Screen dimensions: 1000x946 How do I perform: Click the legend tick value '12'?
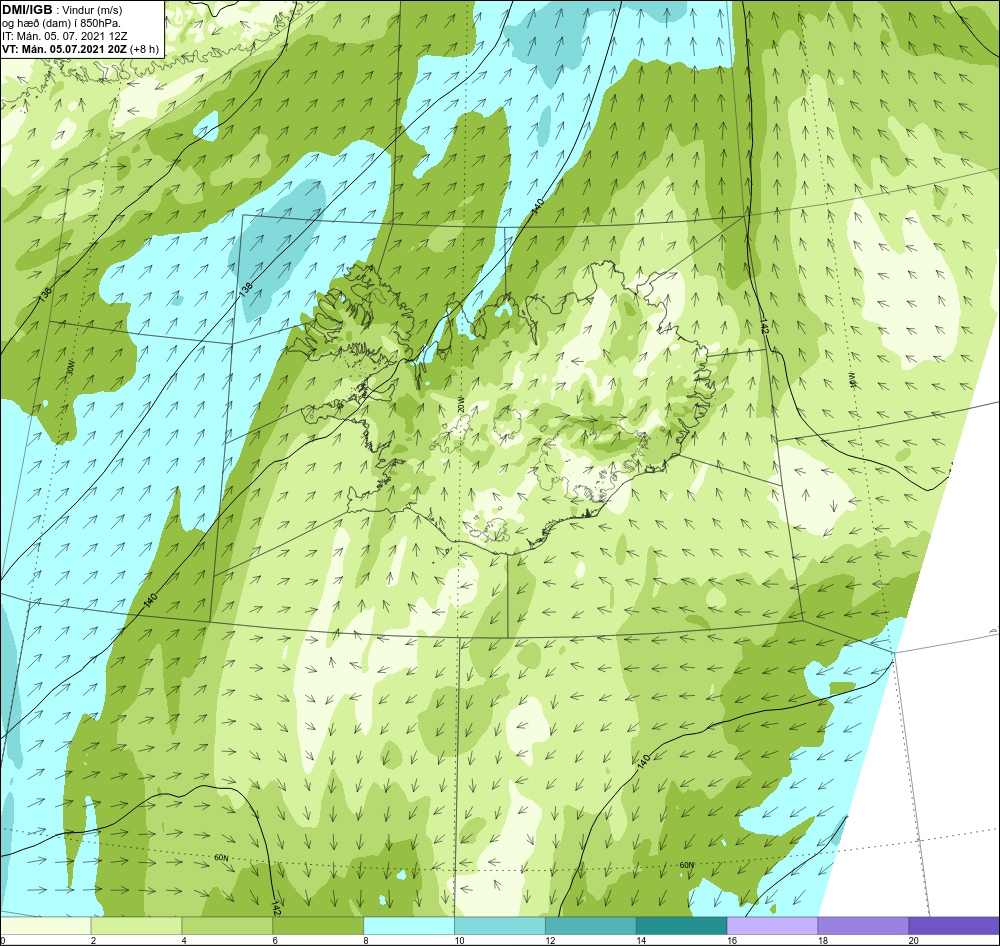pos(550,940)
